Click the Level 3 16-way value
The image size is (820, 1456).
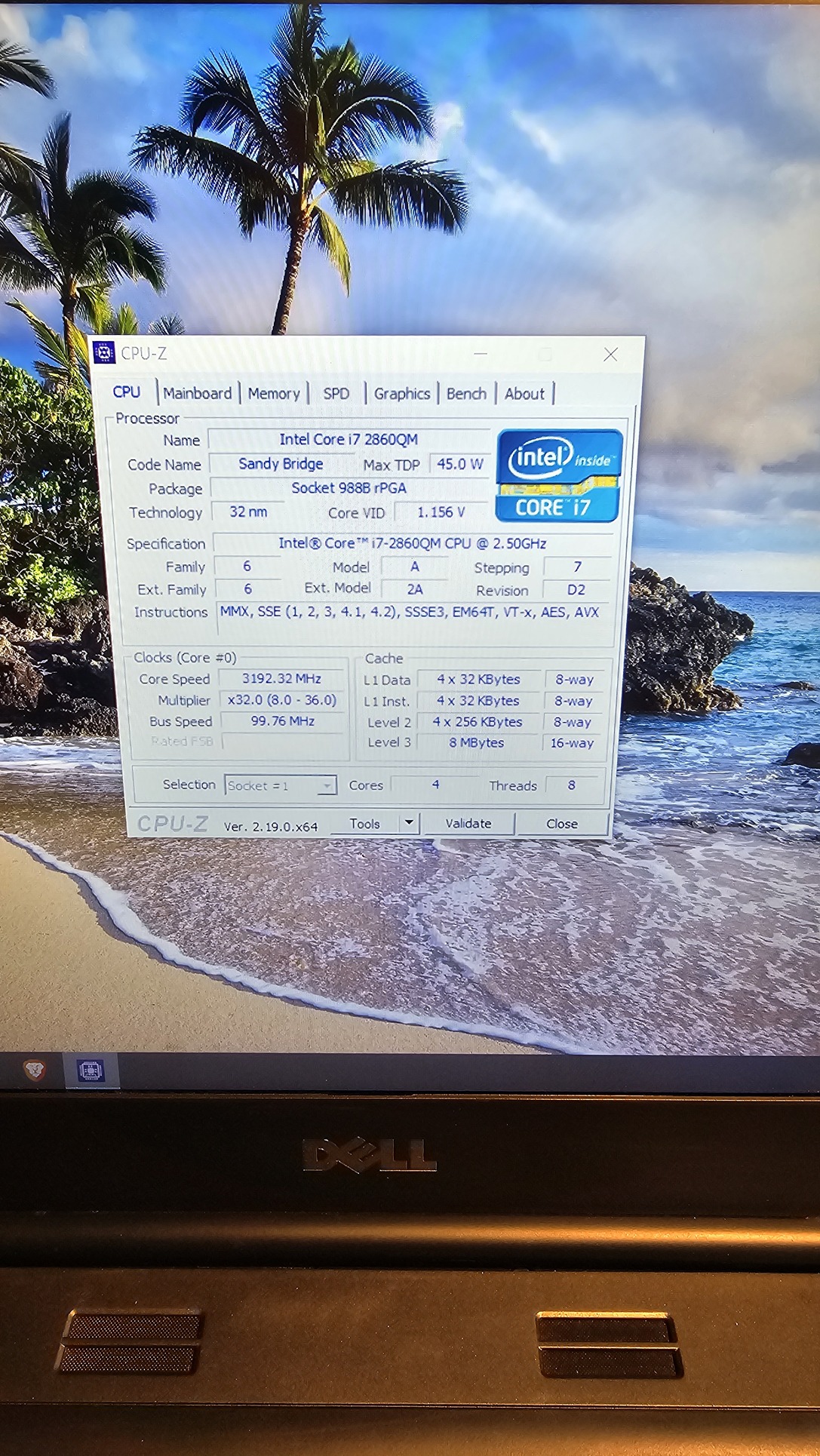(x=572, y=742)
